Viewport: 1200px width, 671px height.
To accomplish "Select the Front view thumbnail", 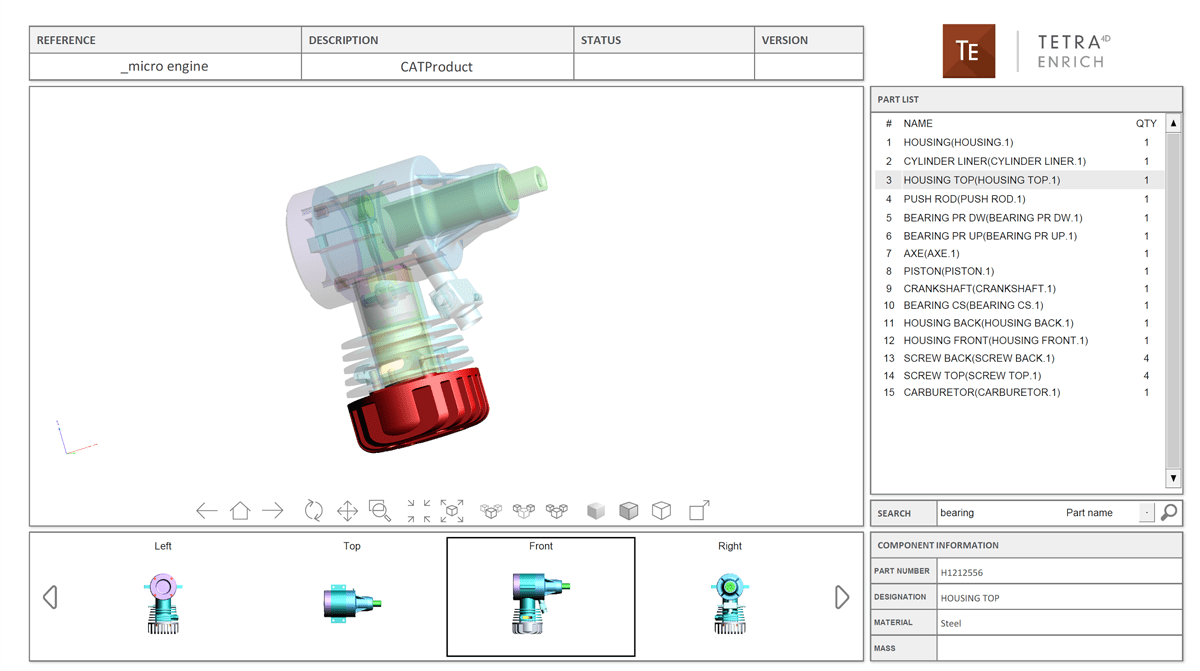I will tap(541, 597).
